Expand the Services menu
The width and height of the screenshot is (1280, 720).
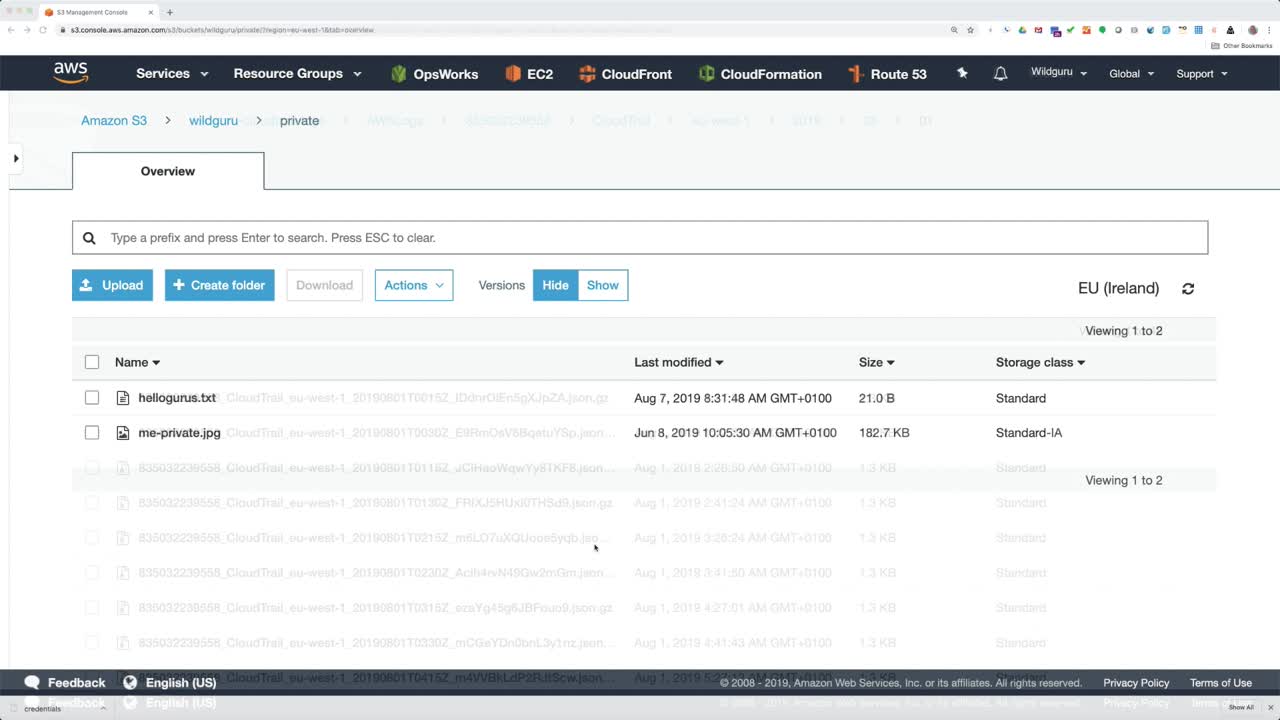pyautogui.click(x=172, y=74)
